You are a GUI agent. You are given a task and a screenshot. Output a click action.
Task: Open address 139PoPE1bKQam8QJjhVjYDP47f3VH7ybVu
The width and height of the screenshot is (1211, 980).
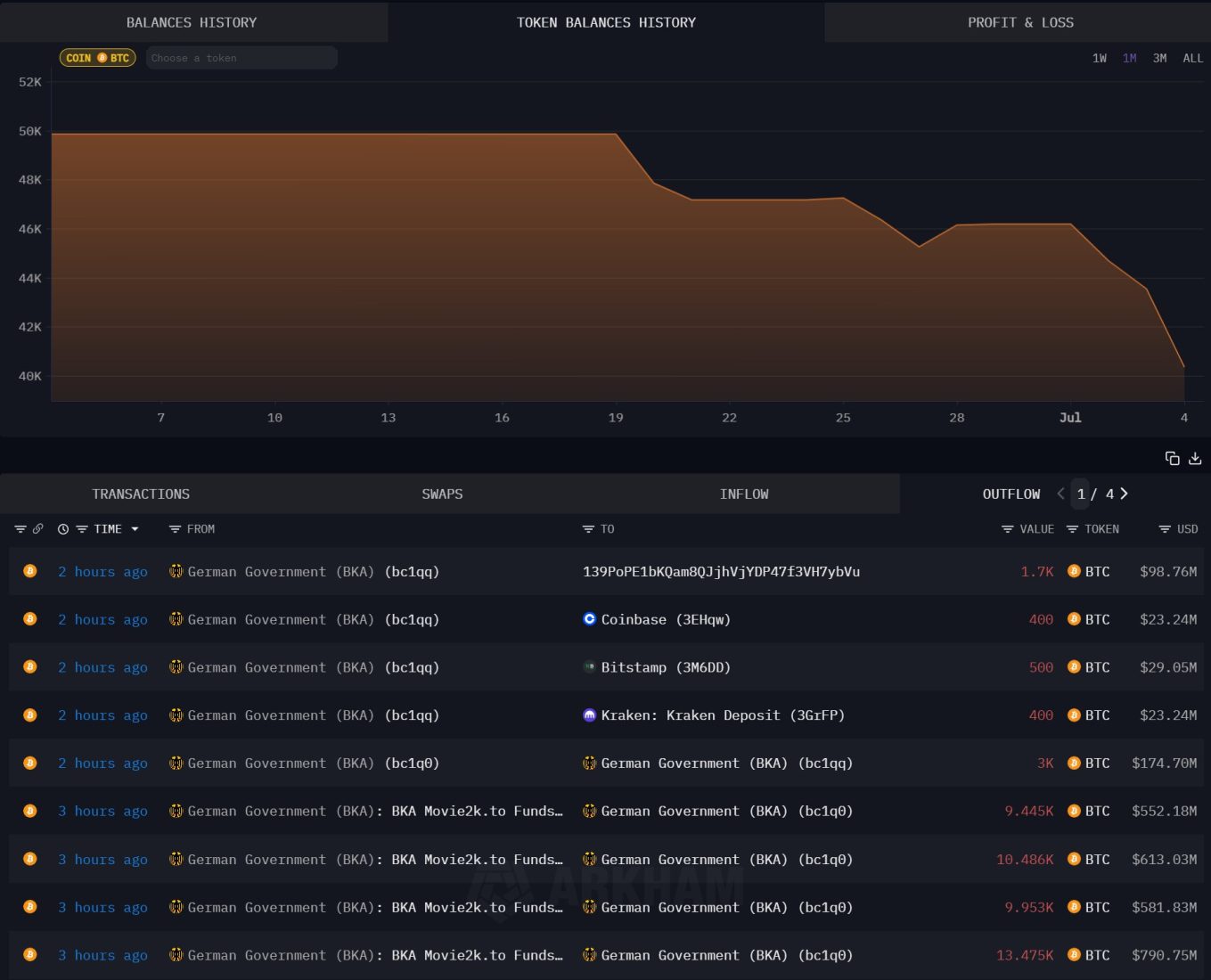click(721, 572)
